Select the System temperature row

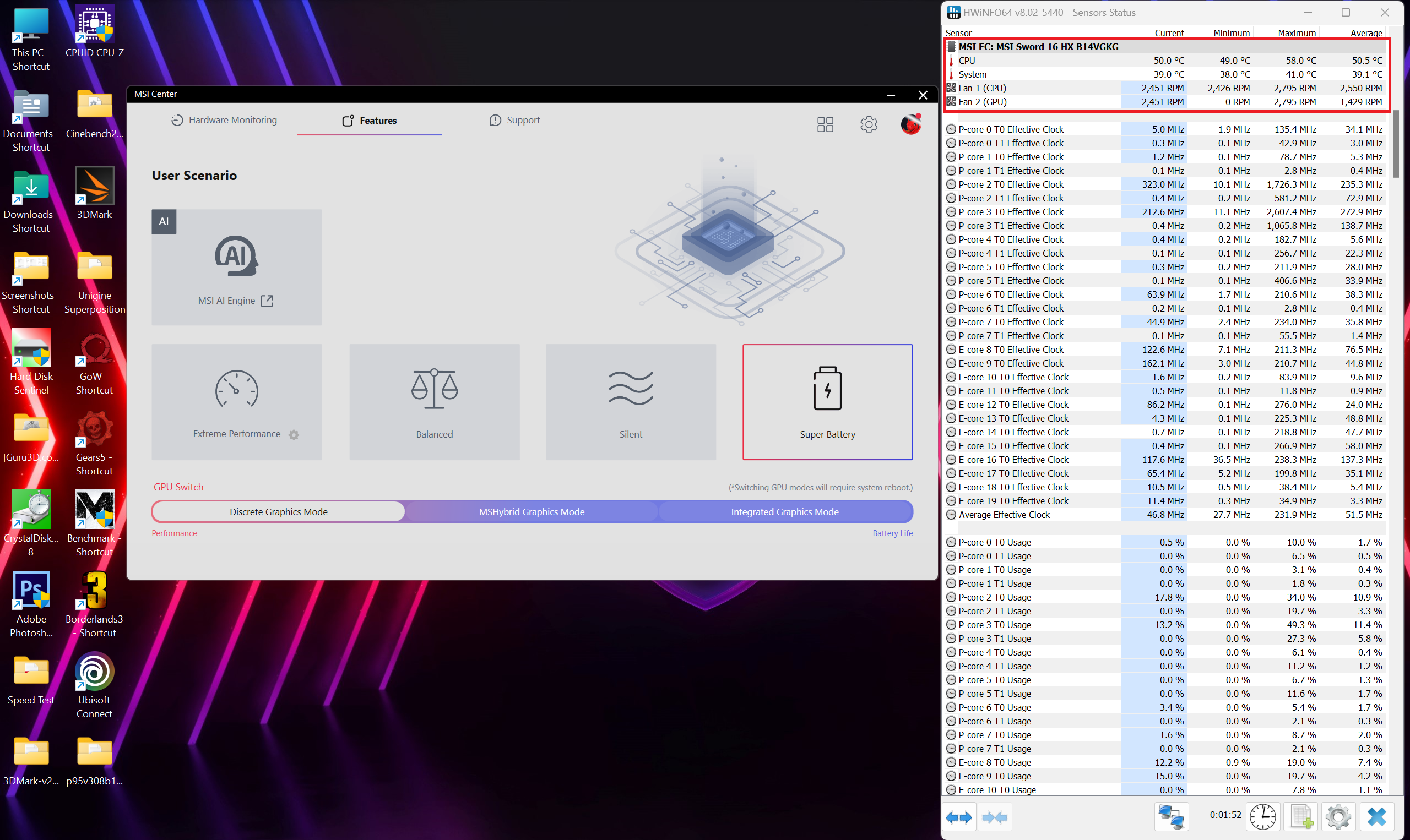coord(1165,74)
